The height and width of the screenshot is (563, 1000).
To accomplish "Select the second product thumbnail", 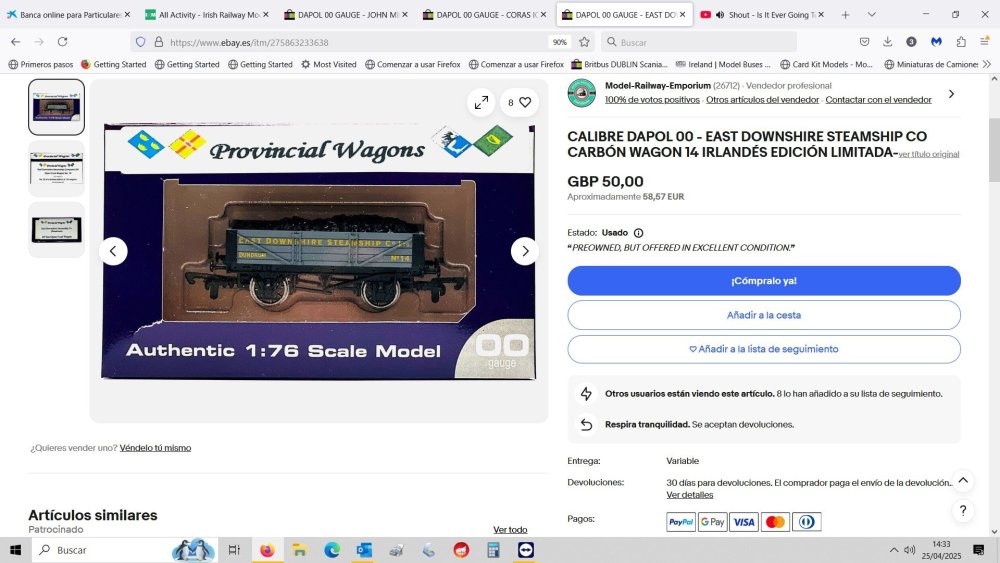I will [x=56, y=168].
